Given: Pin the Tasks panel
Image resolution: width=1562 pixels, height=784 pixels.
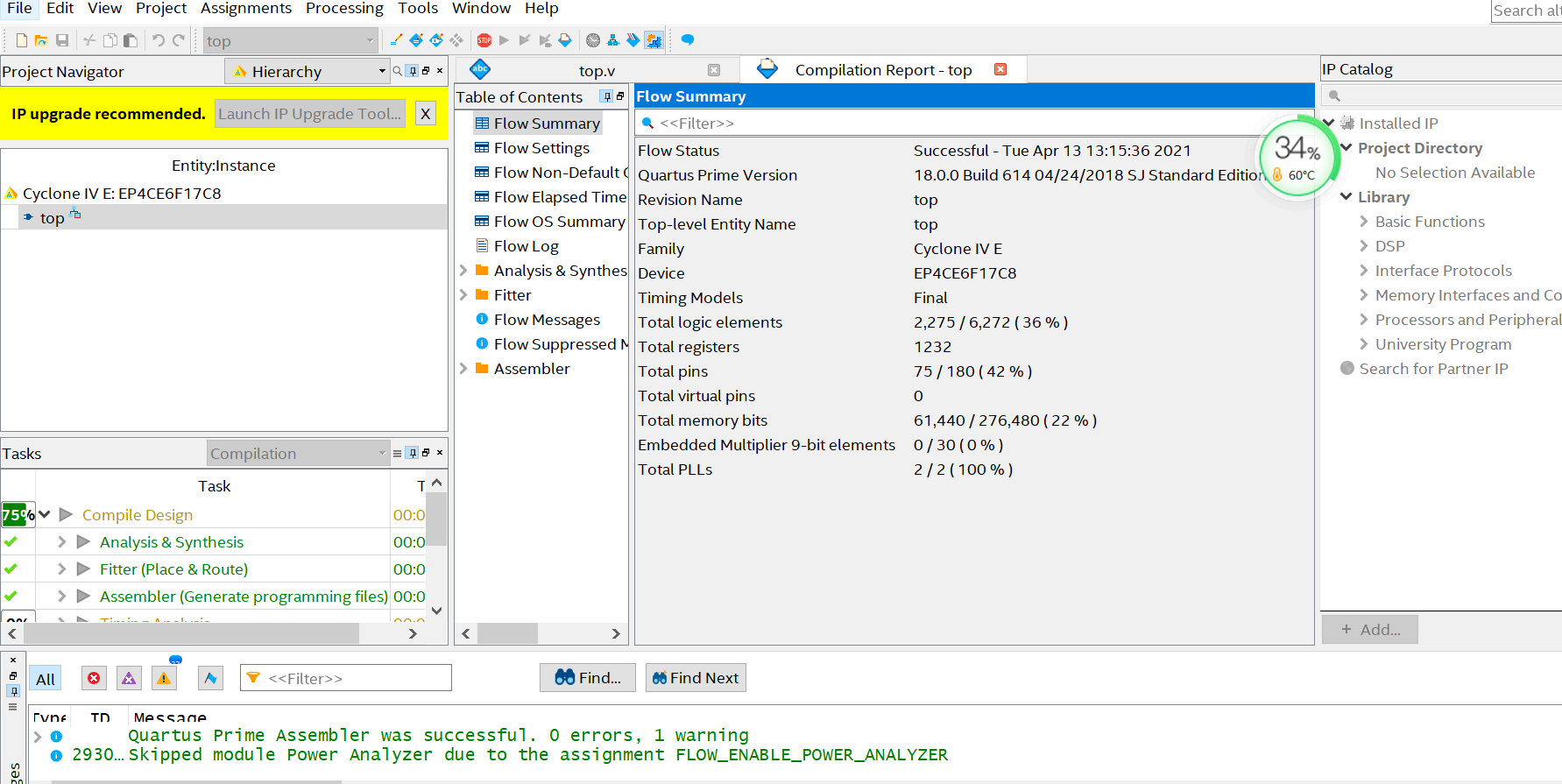Looking at the screenshot, I should 413,453.
